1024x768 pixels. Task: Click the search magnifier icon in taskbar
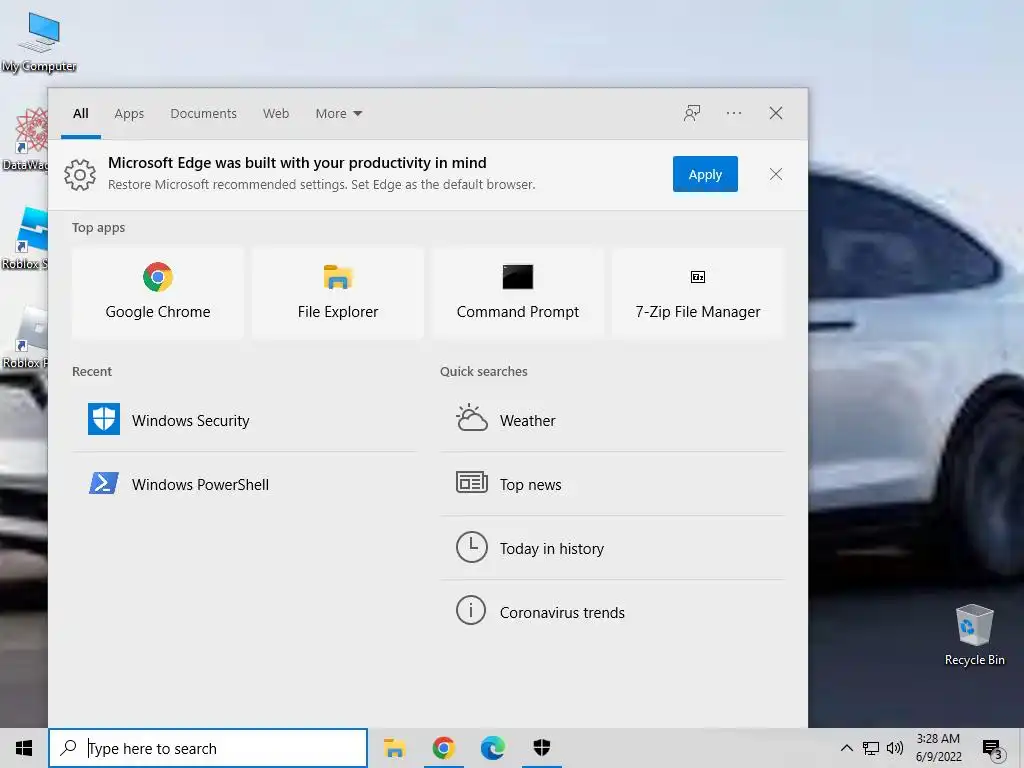[68, 747]
